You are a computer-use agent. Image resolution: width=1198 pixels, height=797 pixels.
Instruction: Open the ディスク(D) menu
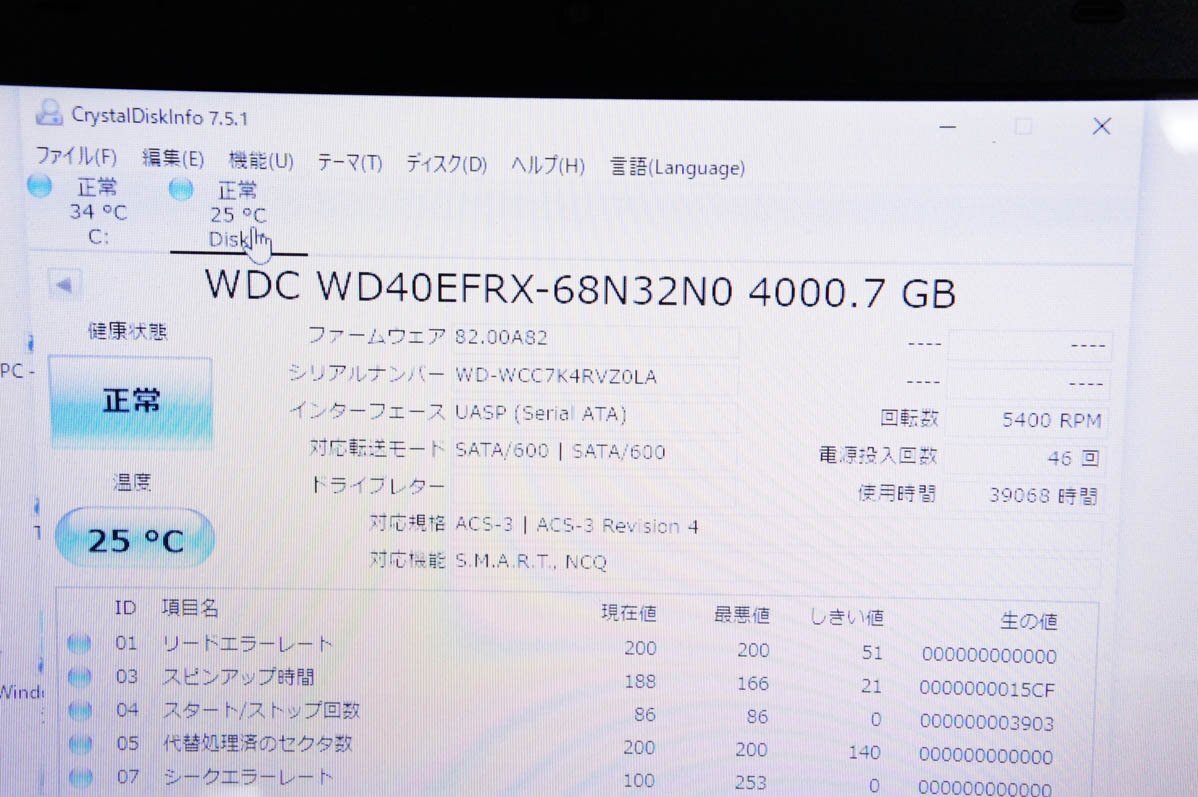[x=446, y=164]
